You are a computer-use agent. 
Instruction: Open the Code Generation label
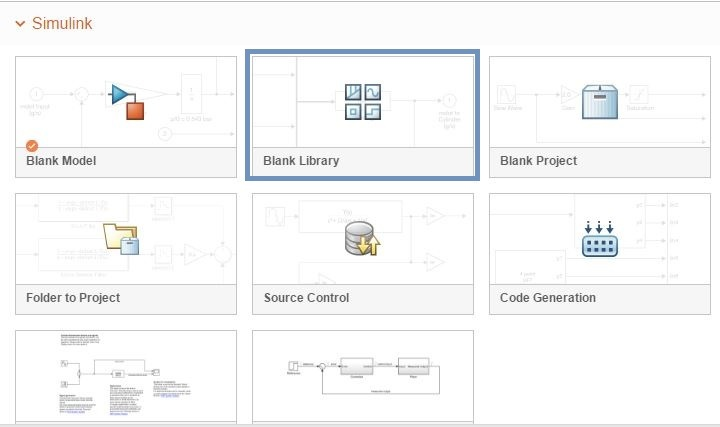tap(548, 298)
